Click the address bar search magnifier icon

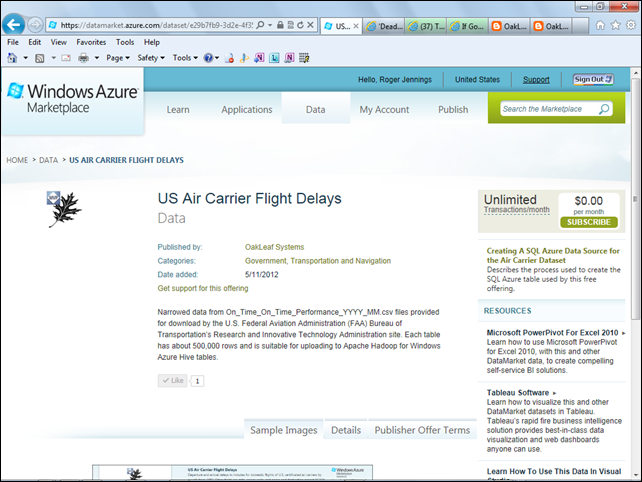tap(260, 25)
